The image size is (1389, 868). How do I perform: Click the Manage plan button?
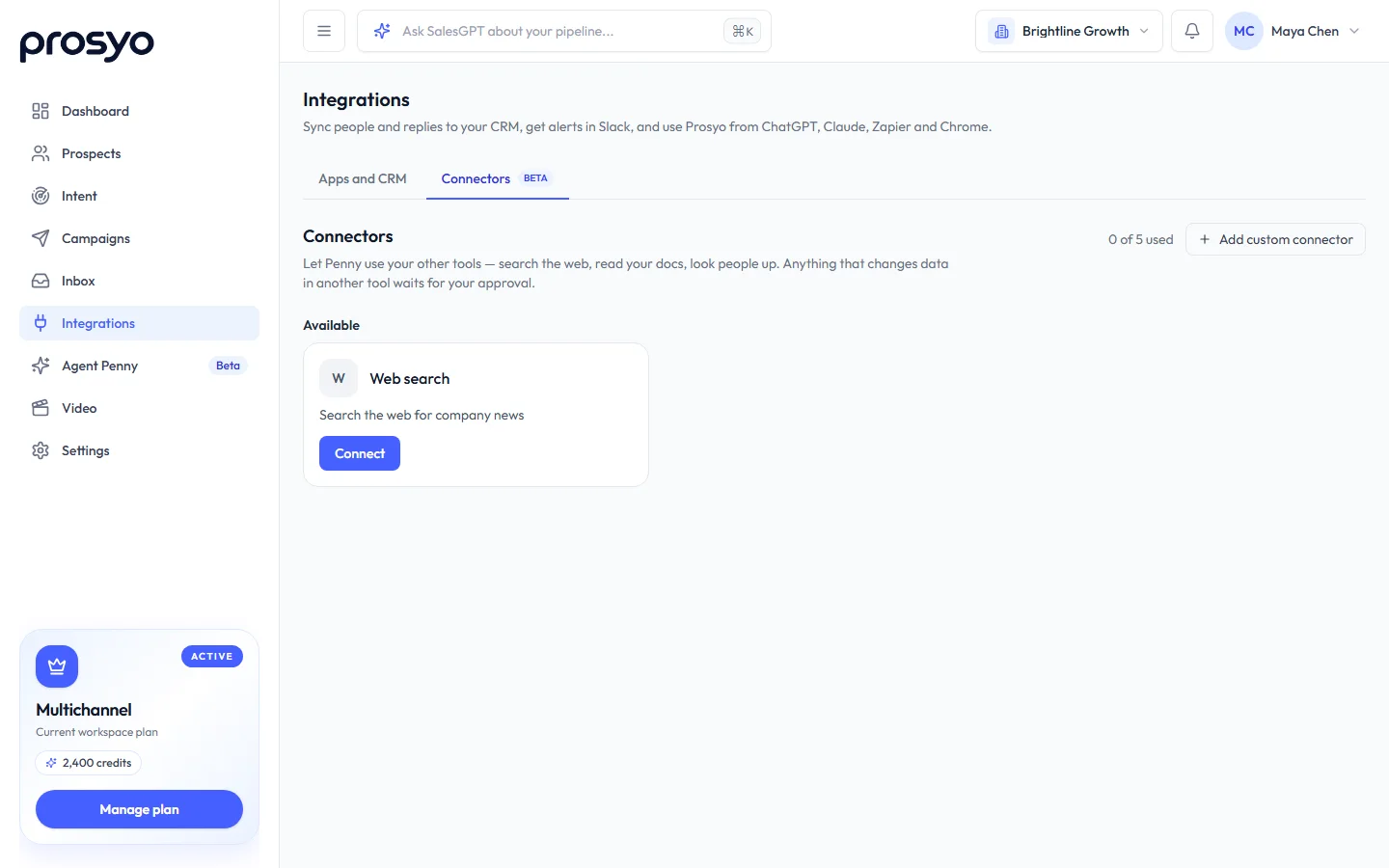[139, 809]
